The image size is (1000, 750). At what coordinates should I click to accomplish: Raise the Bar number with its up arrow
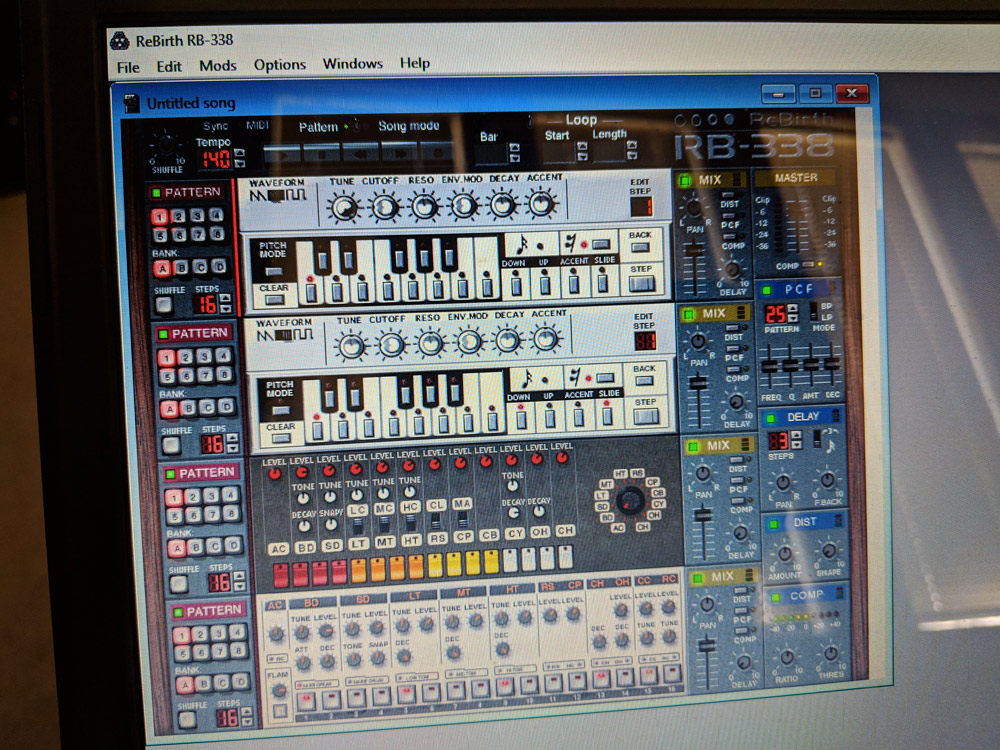pos(514,148)
